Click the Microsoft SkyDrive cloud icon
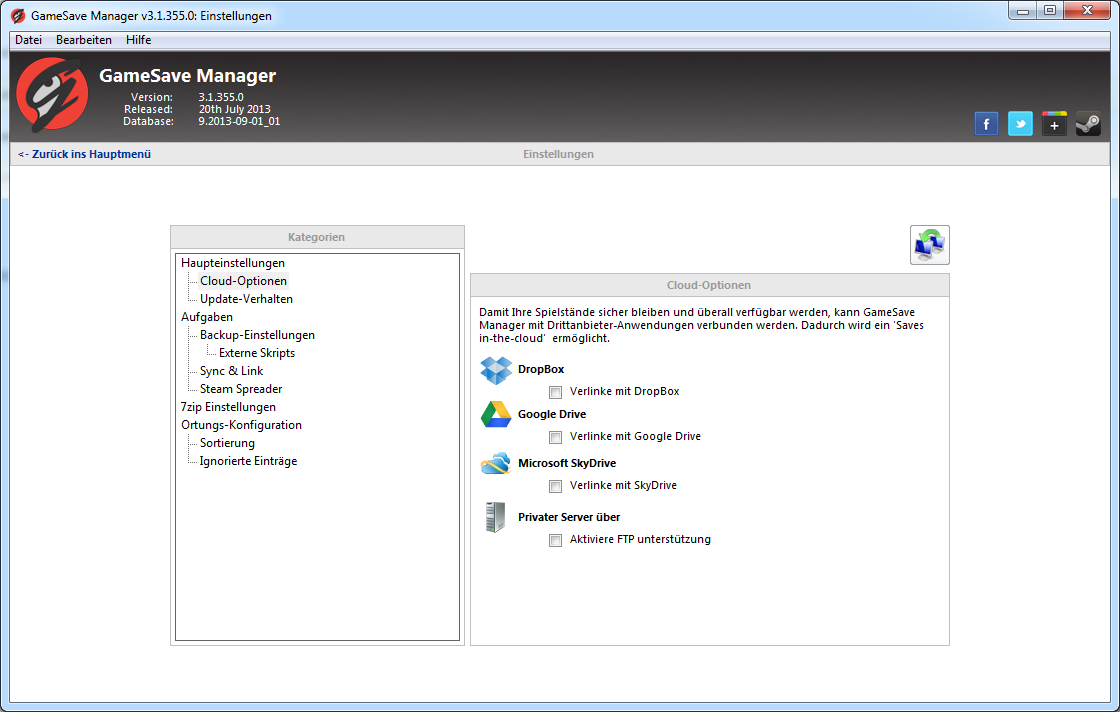 (x=496, y=464)
